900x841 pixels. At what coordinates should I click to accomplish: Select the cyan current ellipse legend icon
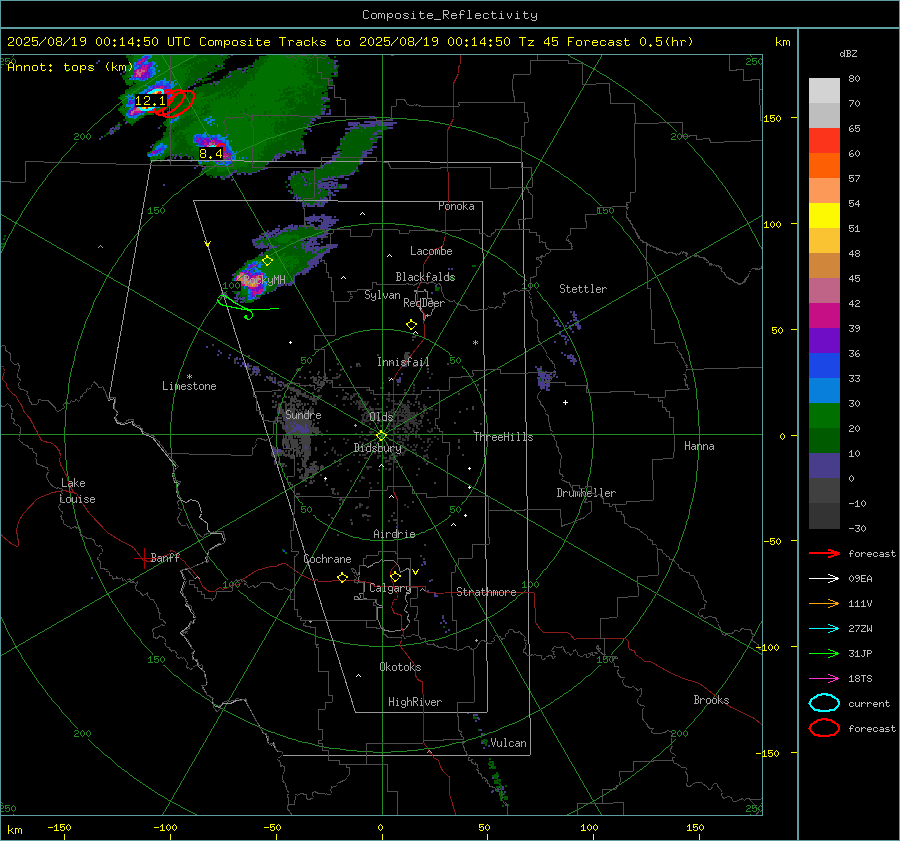(824, 703)
